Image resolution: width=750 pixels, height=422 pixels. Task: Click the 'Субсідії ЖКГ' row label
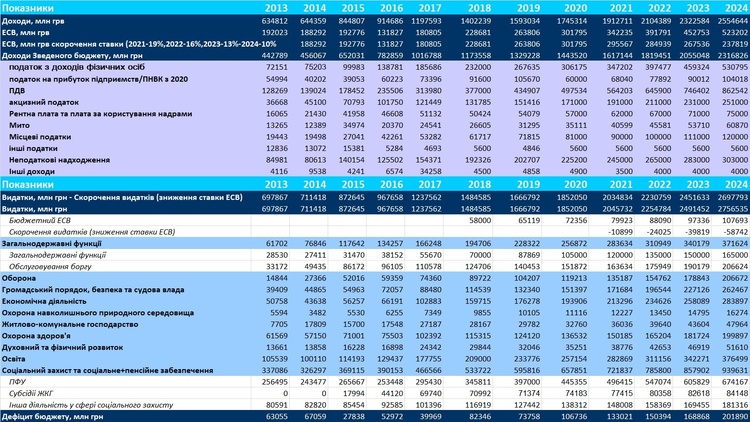point(31,393)
